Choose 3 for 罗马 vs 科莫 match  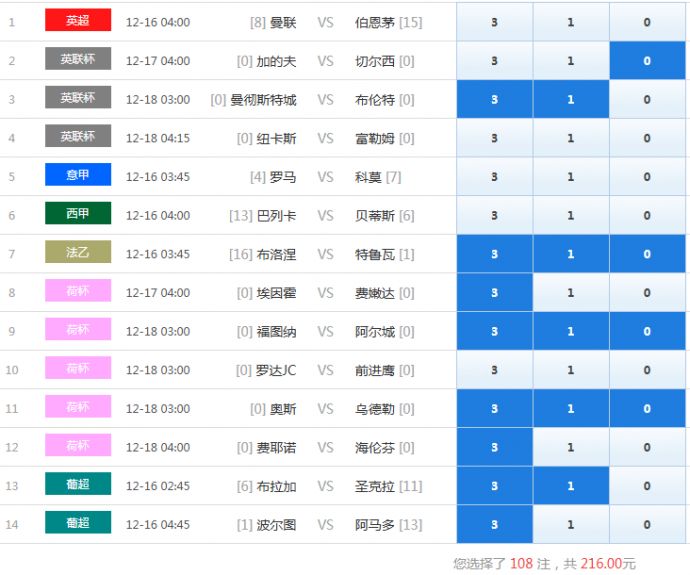coord(494,177)
